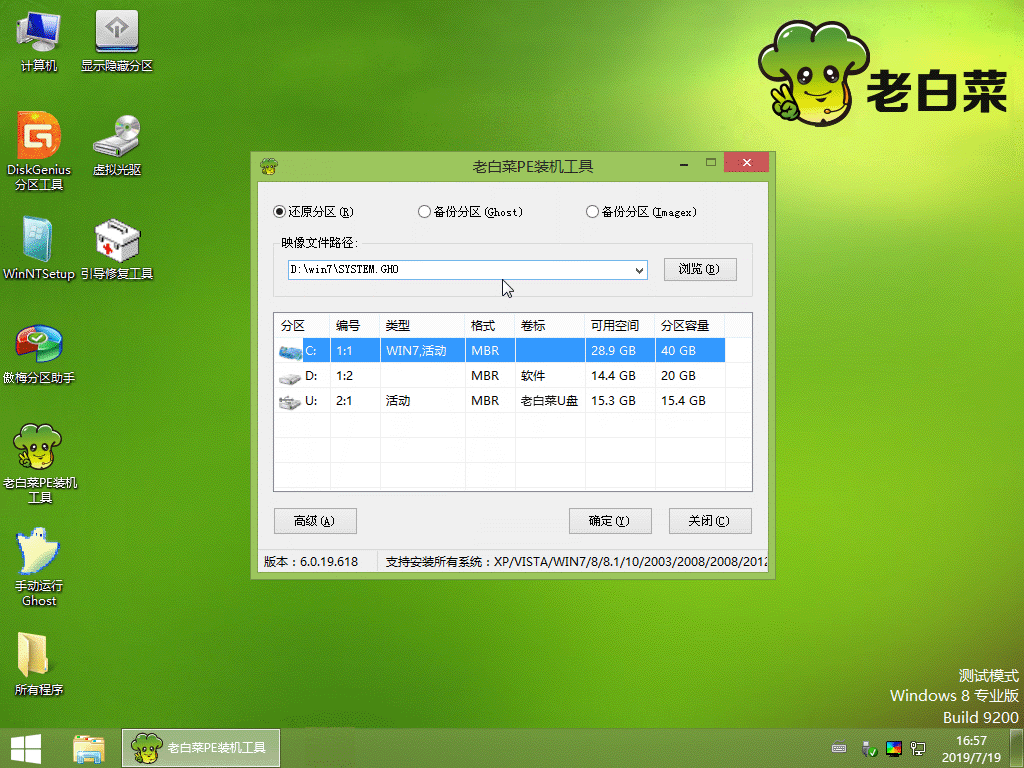Screen dimensions: 1024x768
Task: Click the keyboard tray icon
Action: coord(839,748)
